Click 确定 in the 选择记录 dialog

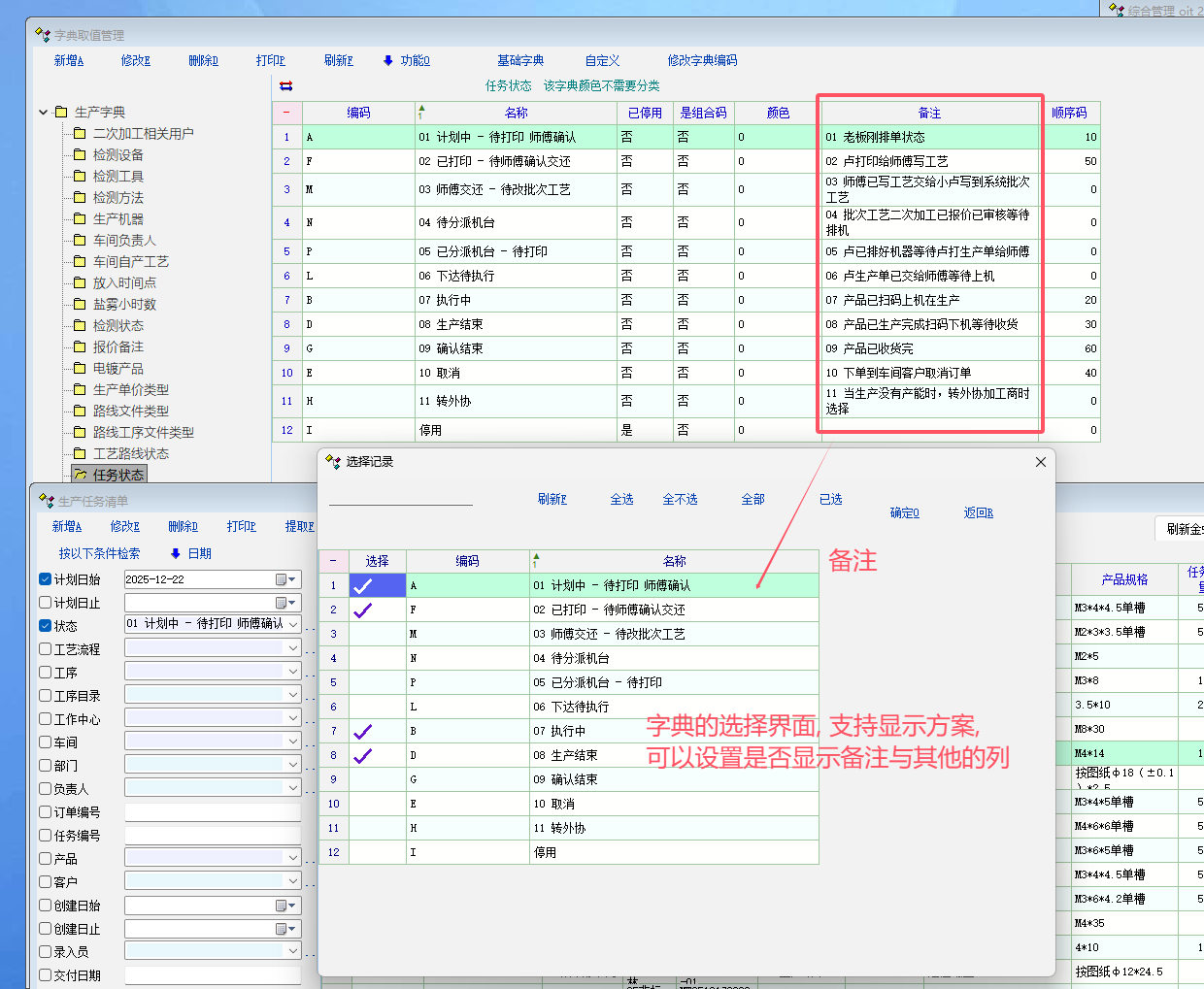(x=904, y=512)
